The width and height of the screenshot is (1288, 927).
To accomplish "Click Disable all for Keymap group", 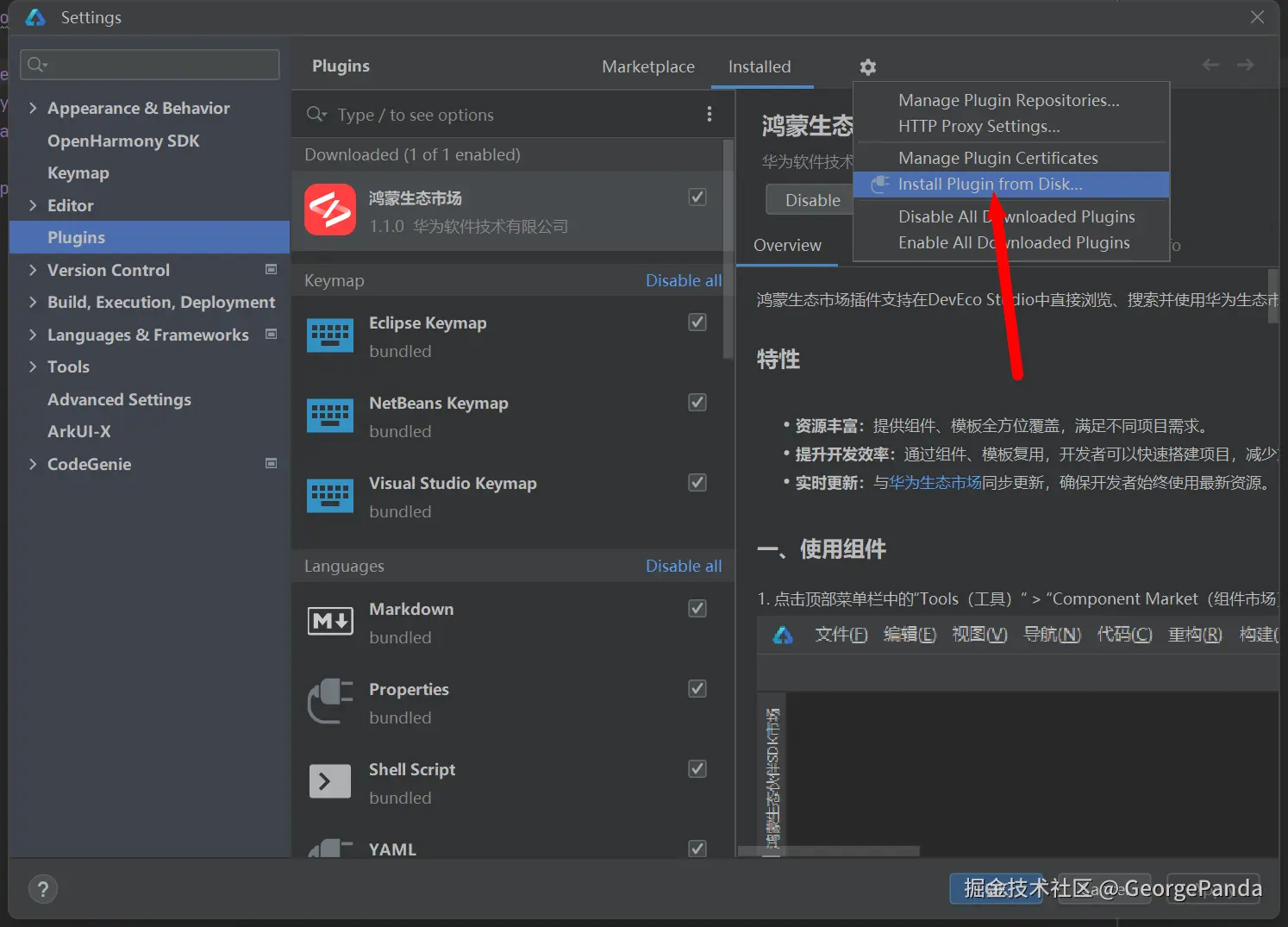I will pos(683,280).
